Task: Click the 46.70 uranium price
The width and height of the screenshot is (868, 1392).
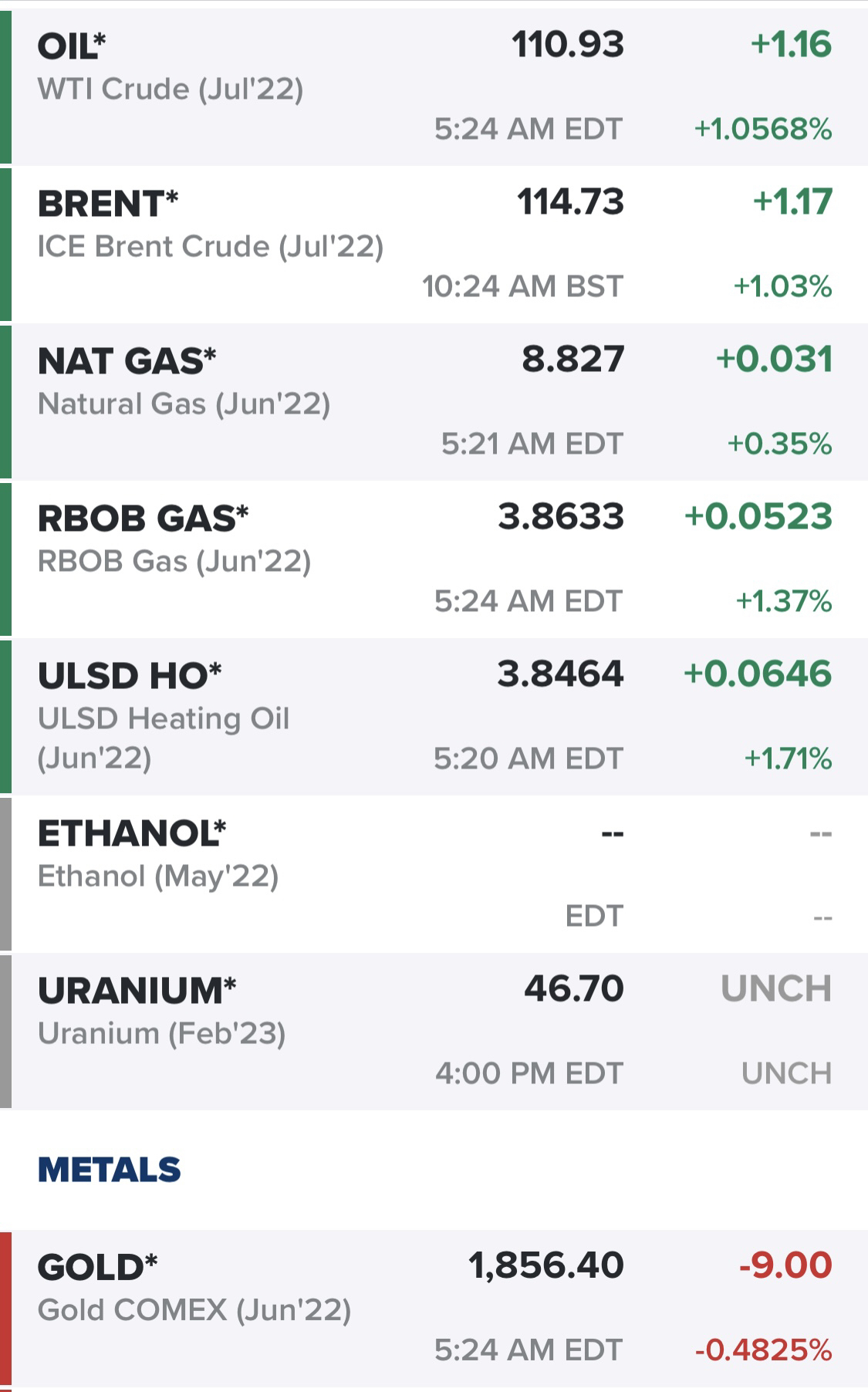Action: tap(573, 989)
